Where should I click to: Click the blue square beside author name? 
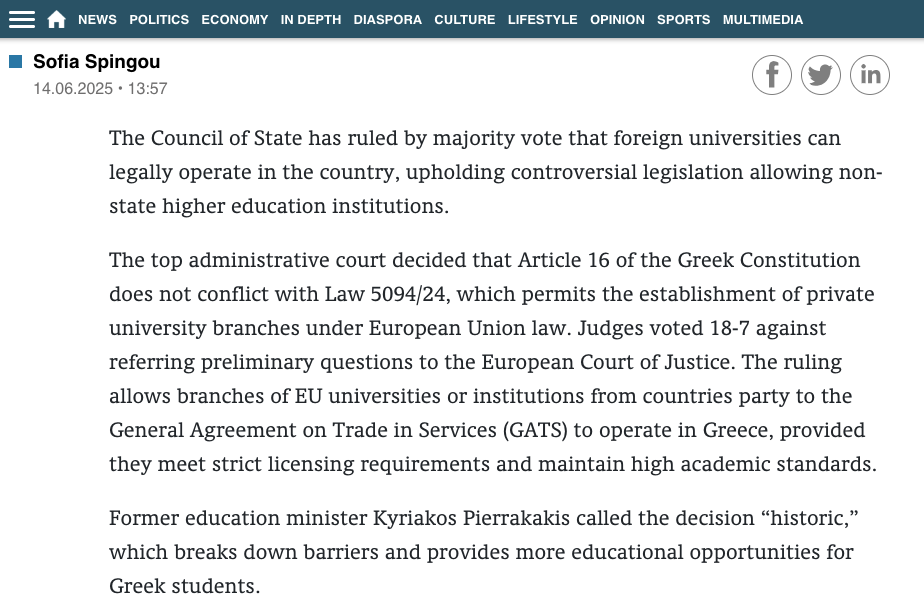16,62
